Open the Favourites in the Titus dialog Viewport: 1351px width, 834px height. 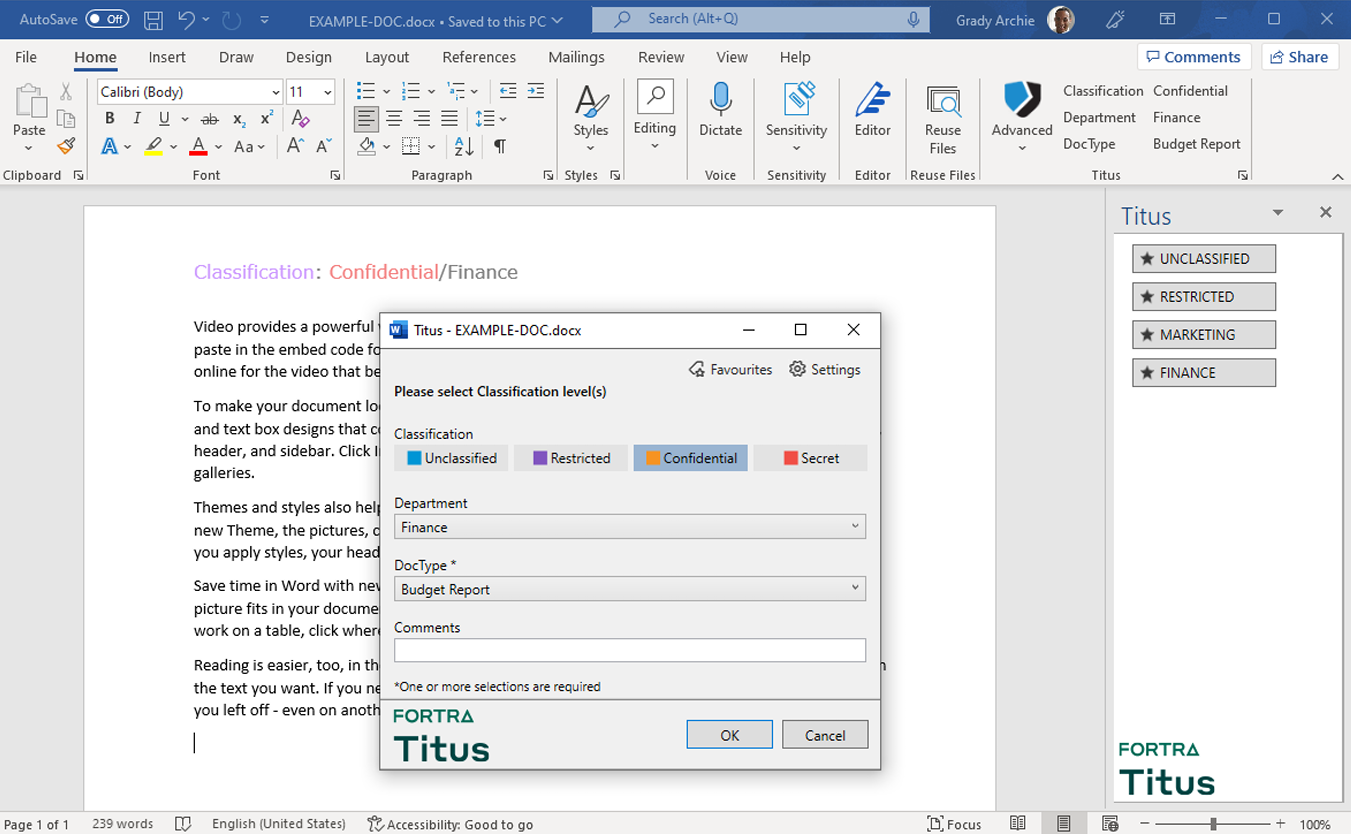pos(731,369)
